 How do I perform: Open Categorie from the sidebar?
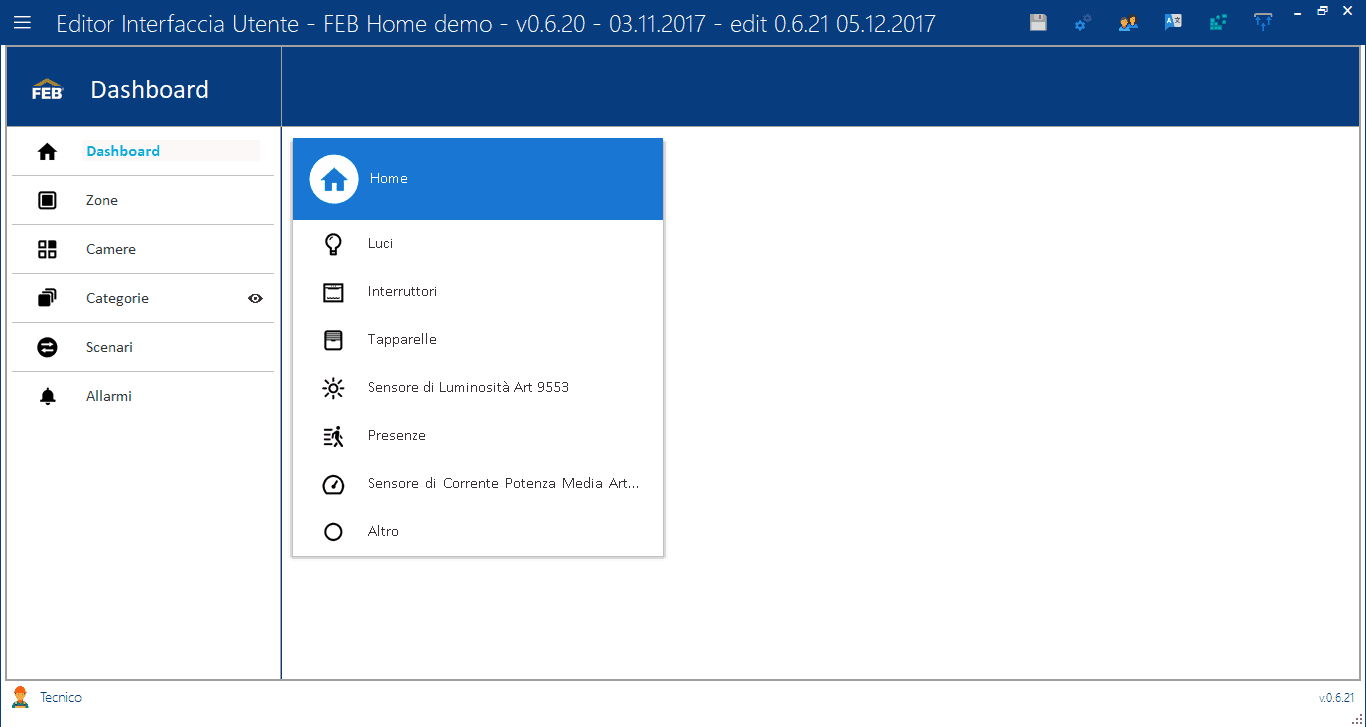(143, 298)
